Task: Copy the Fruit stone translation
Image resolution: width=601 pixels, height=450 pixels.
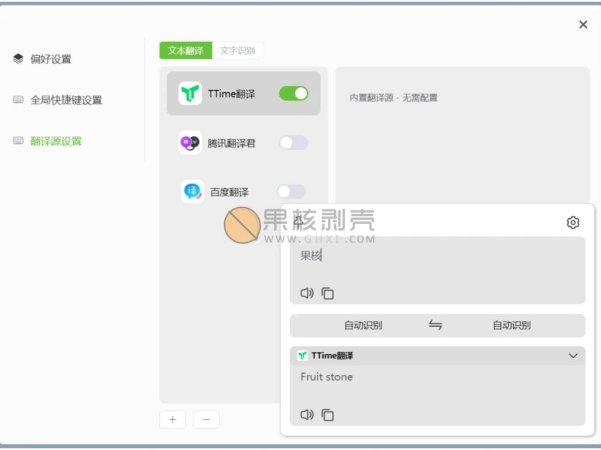Action: pyautogui.click(x=327, y=415)
